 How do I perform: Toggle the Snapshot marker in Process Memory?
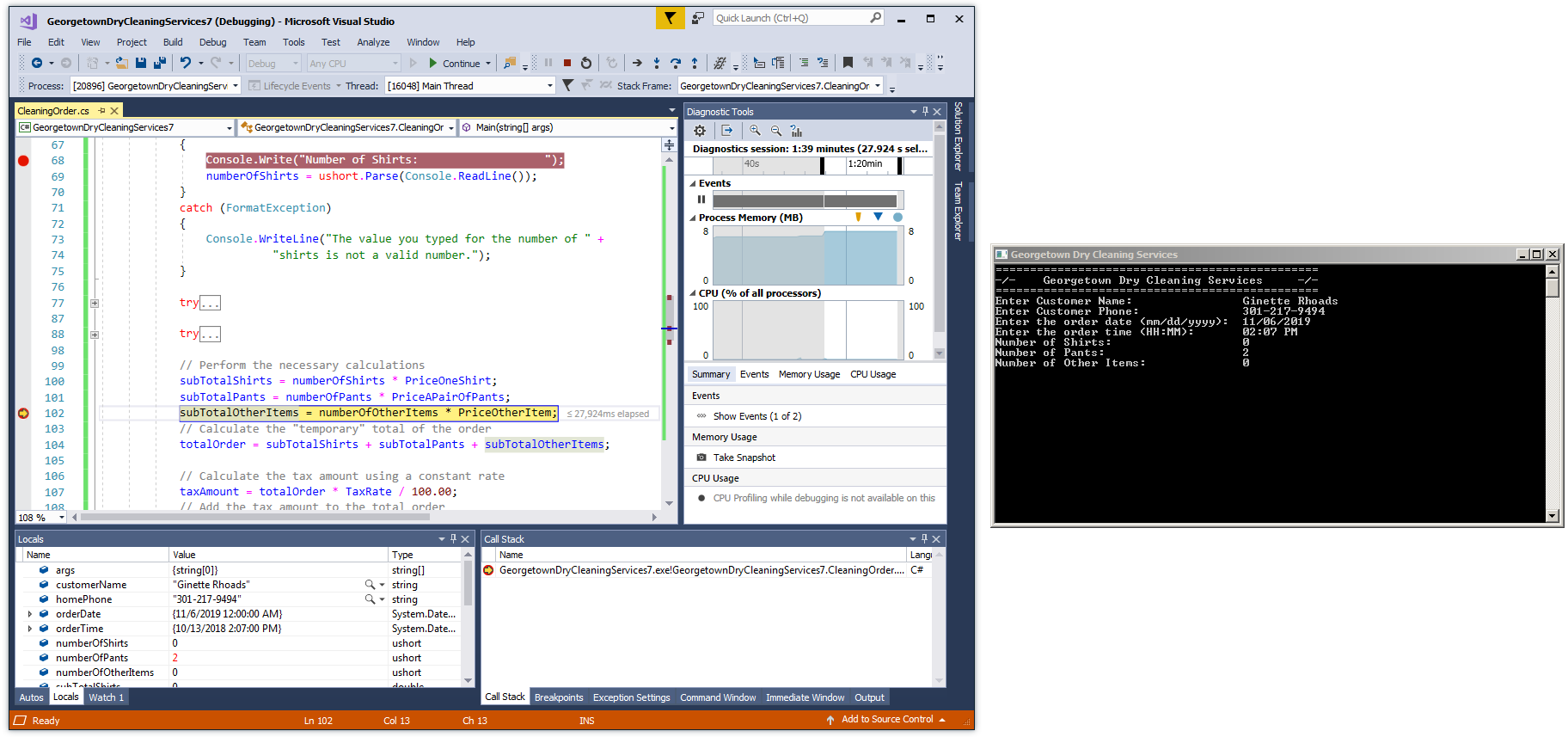878,217
